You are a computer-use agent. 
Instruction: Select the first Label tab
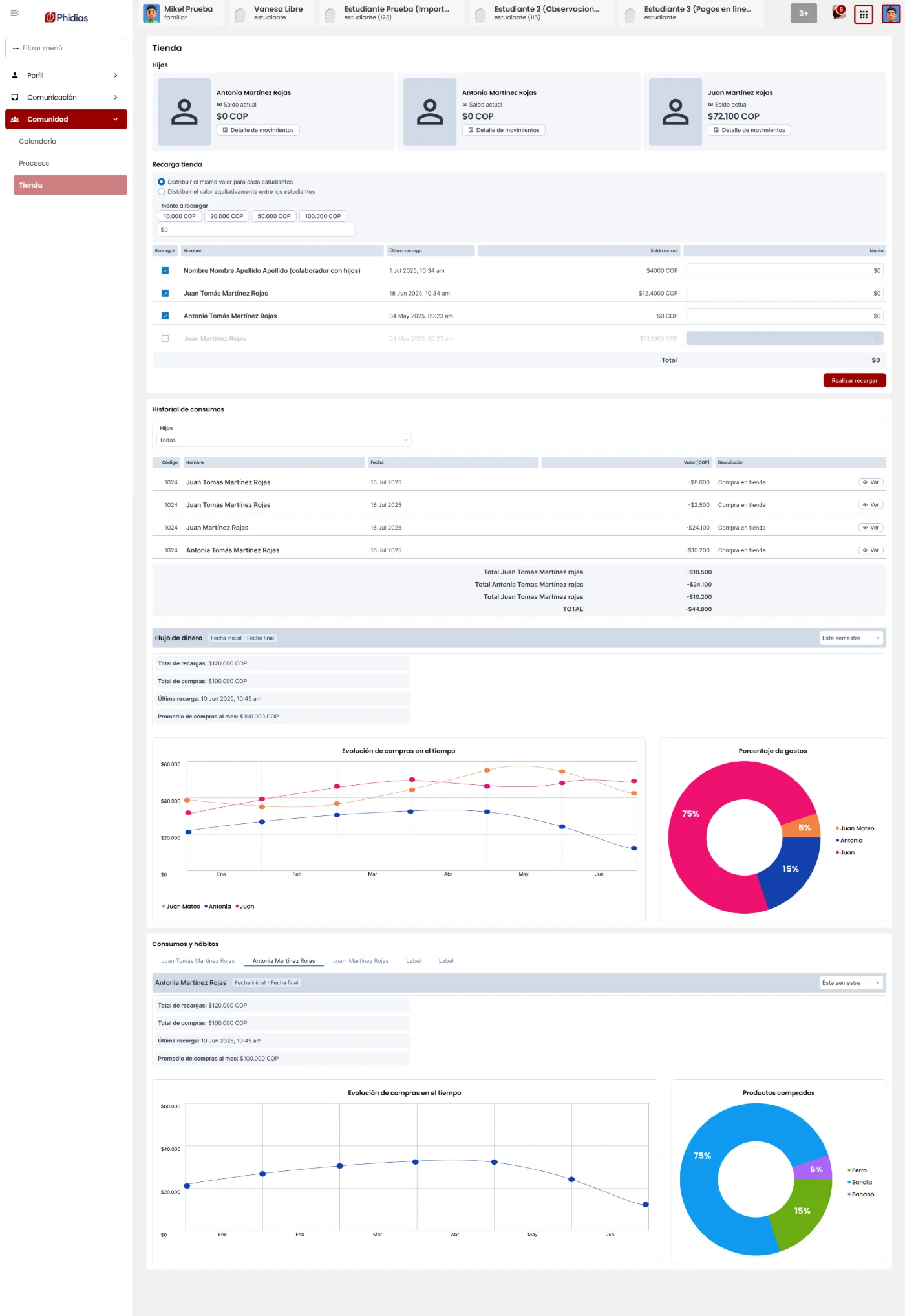click(414, 961)
